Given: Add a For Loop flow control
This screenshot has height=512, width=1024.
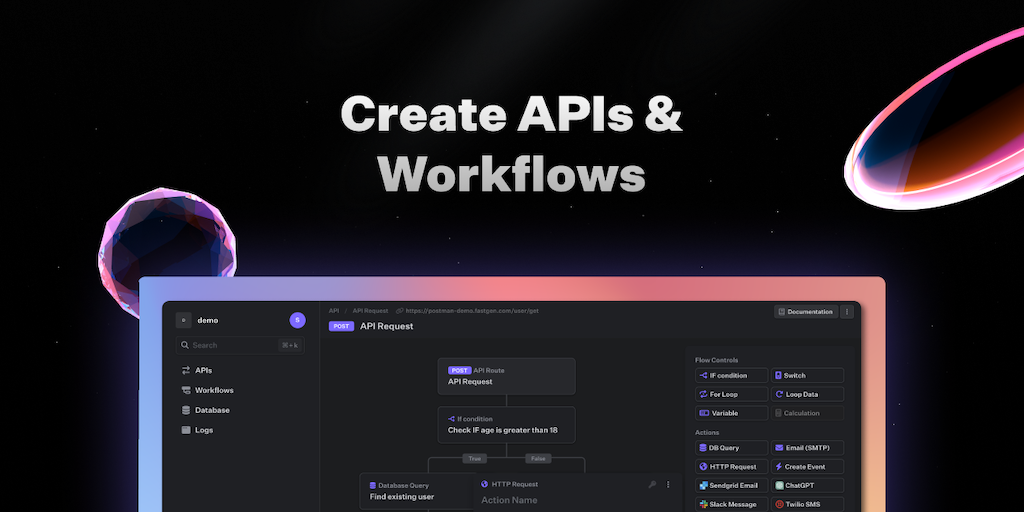Looking at the screenshot, I should 731,394.
